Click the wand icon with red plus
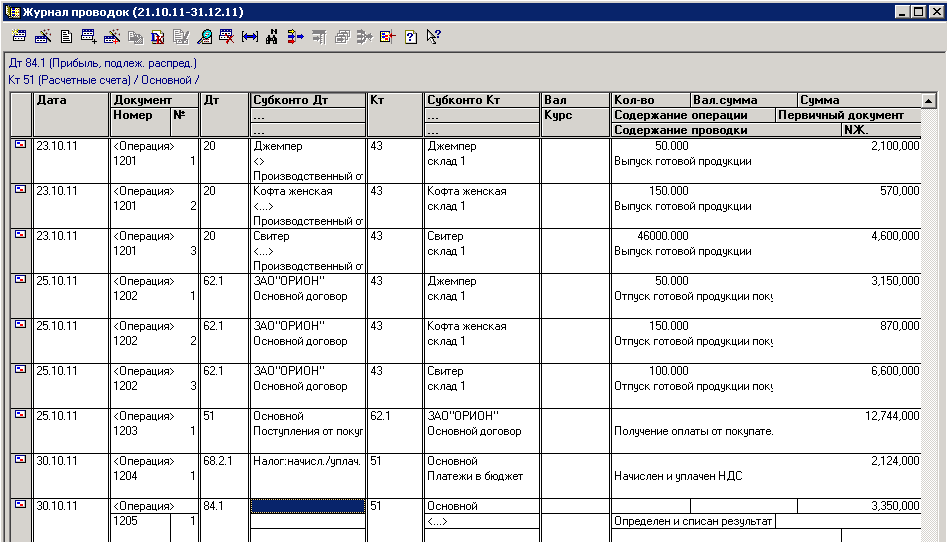This screenshot has width=947, height=542. tap(112, 37)
